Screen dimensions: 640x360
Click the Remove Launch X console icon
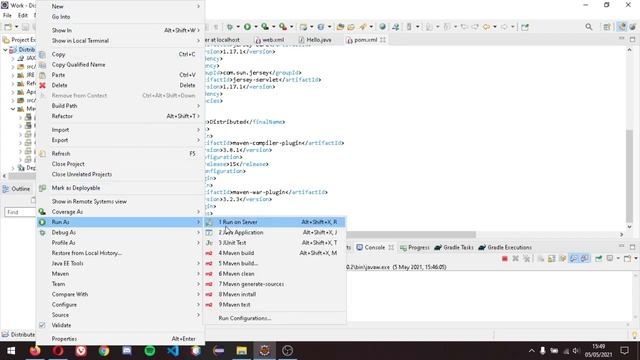pos(516,259)
